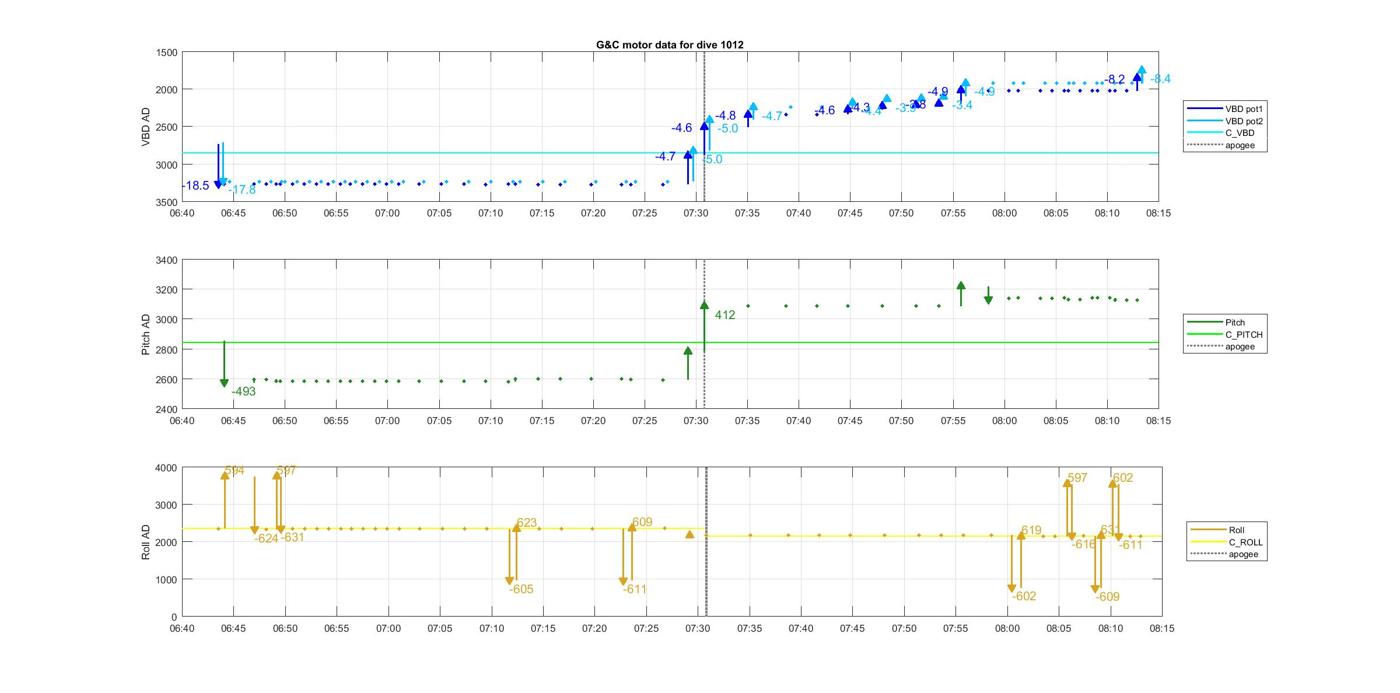Select the "-602" roll data label
The width and height of the screenshot is (1400, 693).
click(1024, 596)
